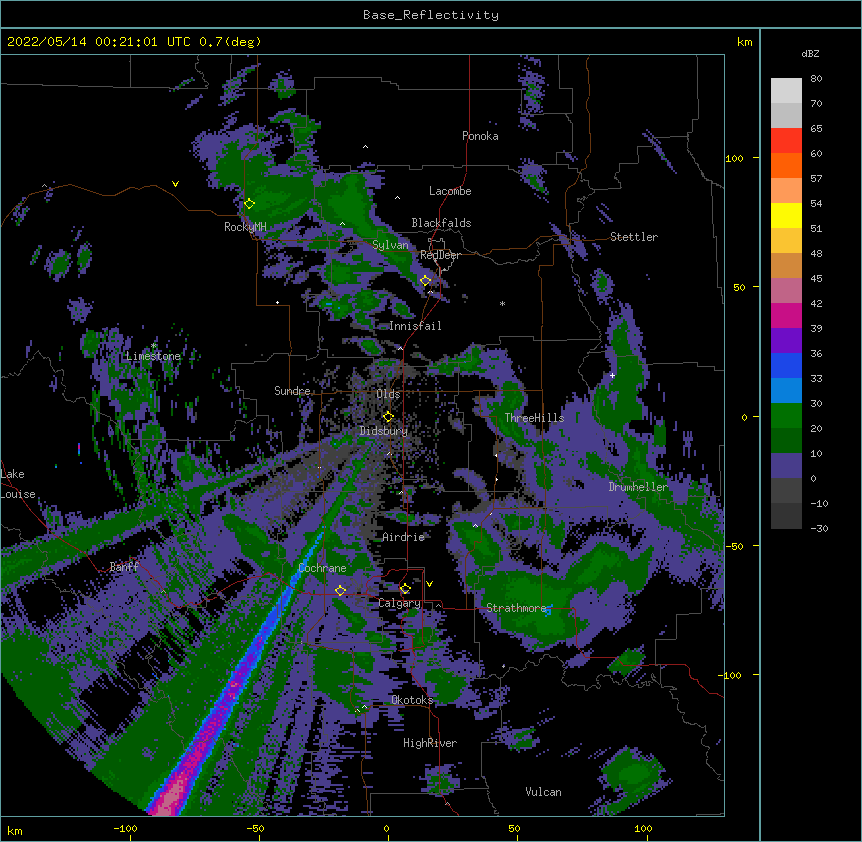Click the dBZ label above the legend

click(x=810, y=54)
